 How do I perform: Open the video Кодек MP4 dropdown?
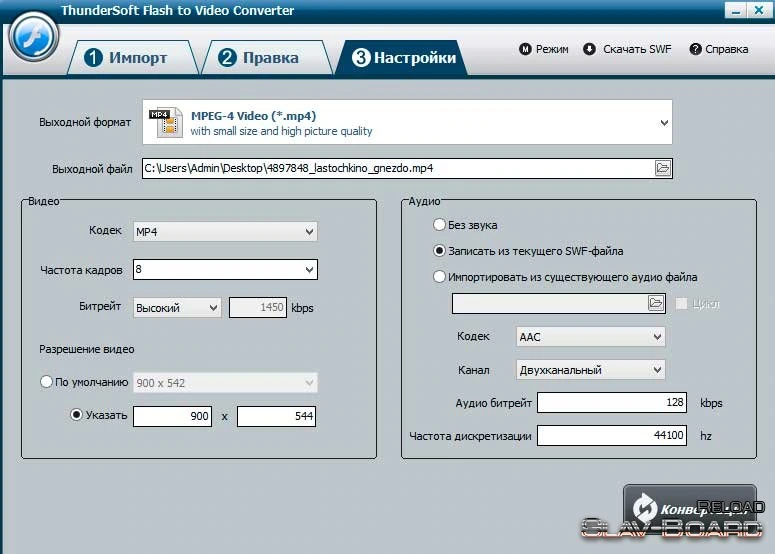click(x=225, y=231)
